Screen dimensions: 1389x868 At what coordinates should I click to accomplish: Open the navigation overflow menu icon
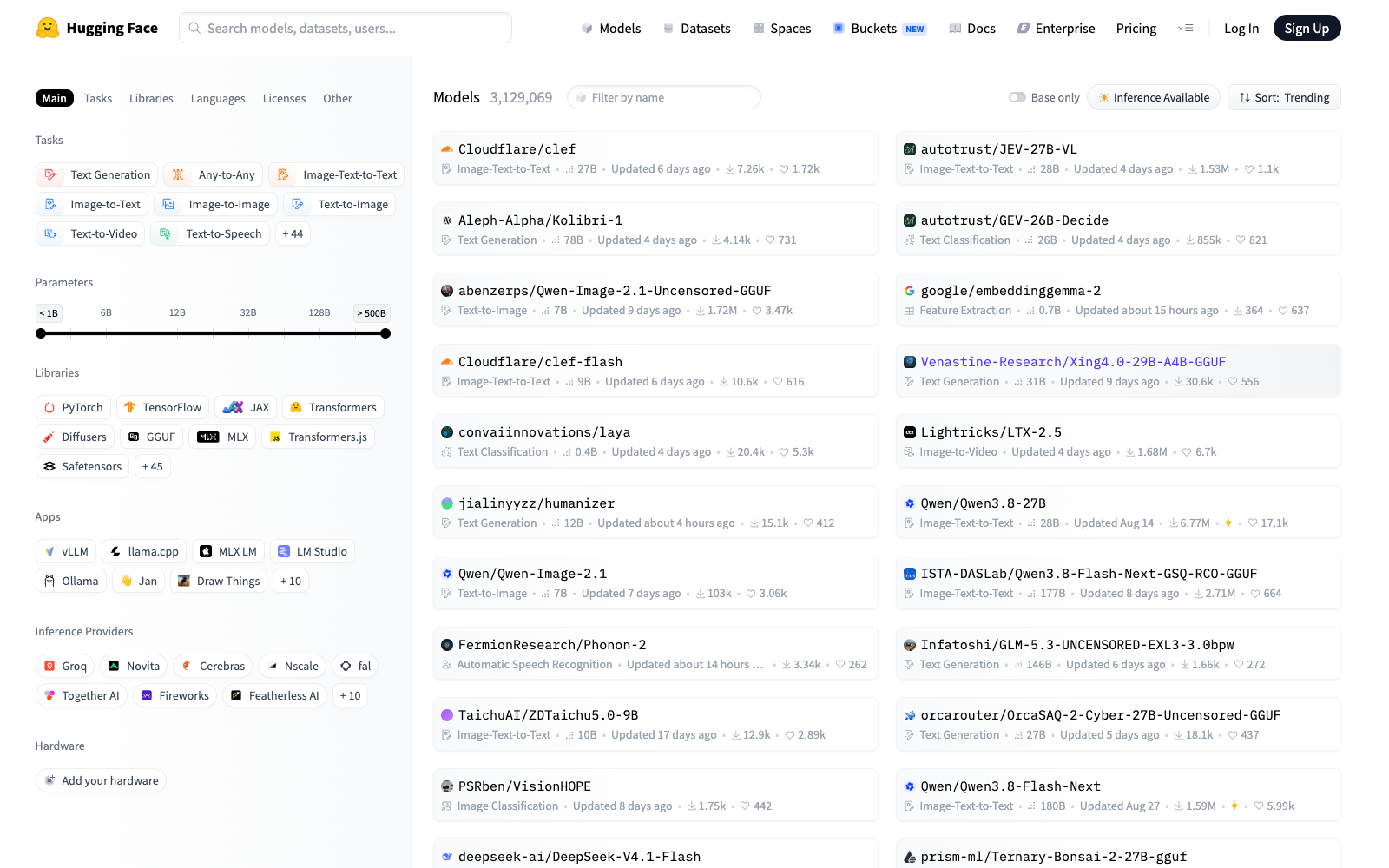point(1186,28)
